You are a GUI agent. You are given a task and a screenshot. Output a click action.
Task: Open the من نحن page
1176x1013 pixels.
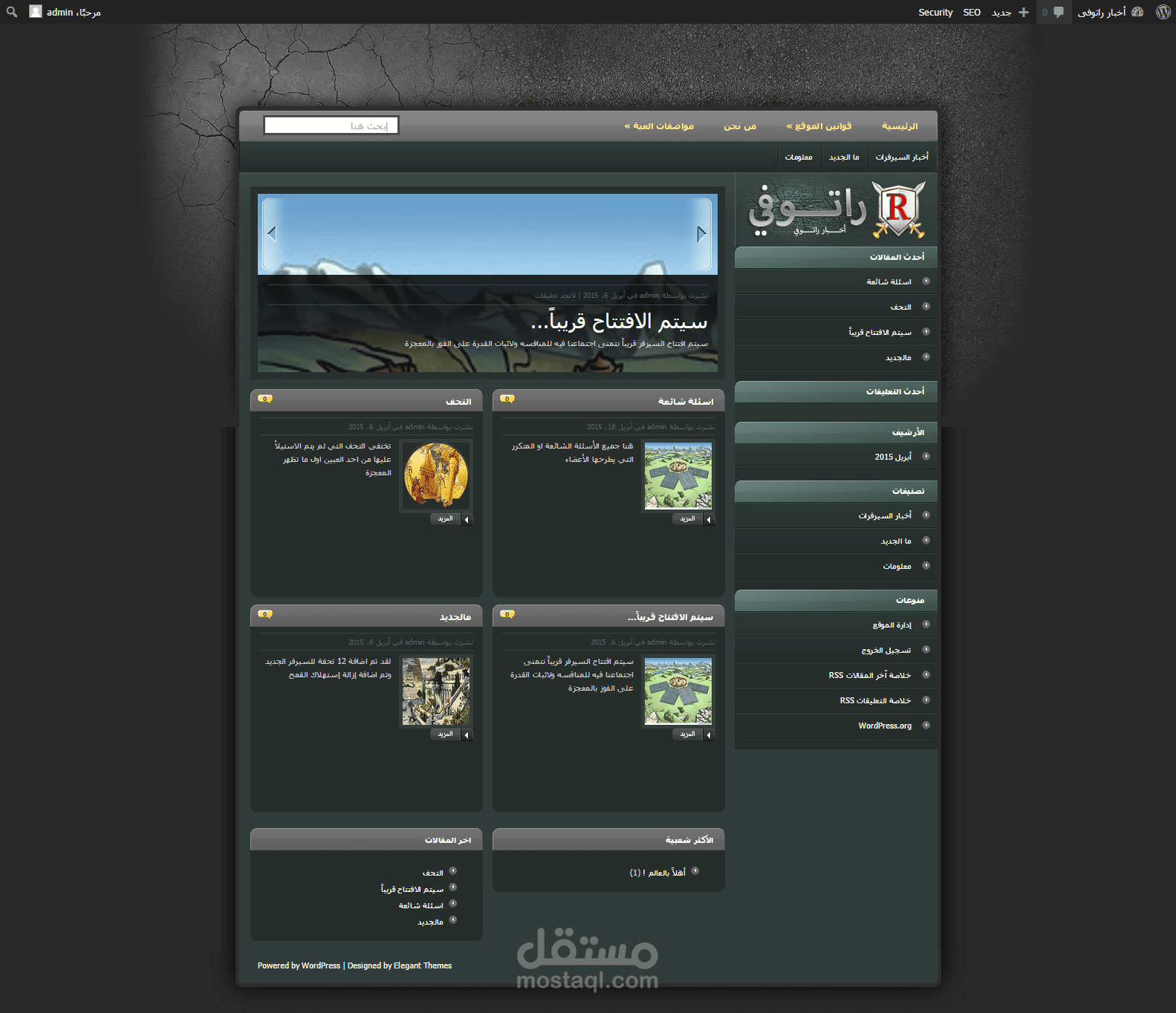(x=740, y=126)
